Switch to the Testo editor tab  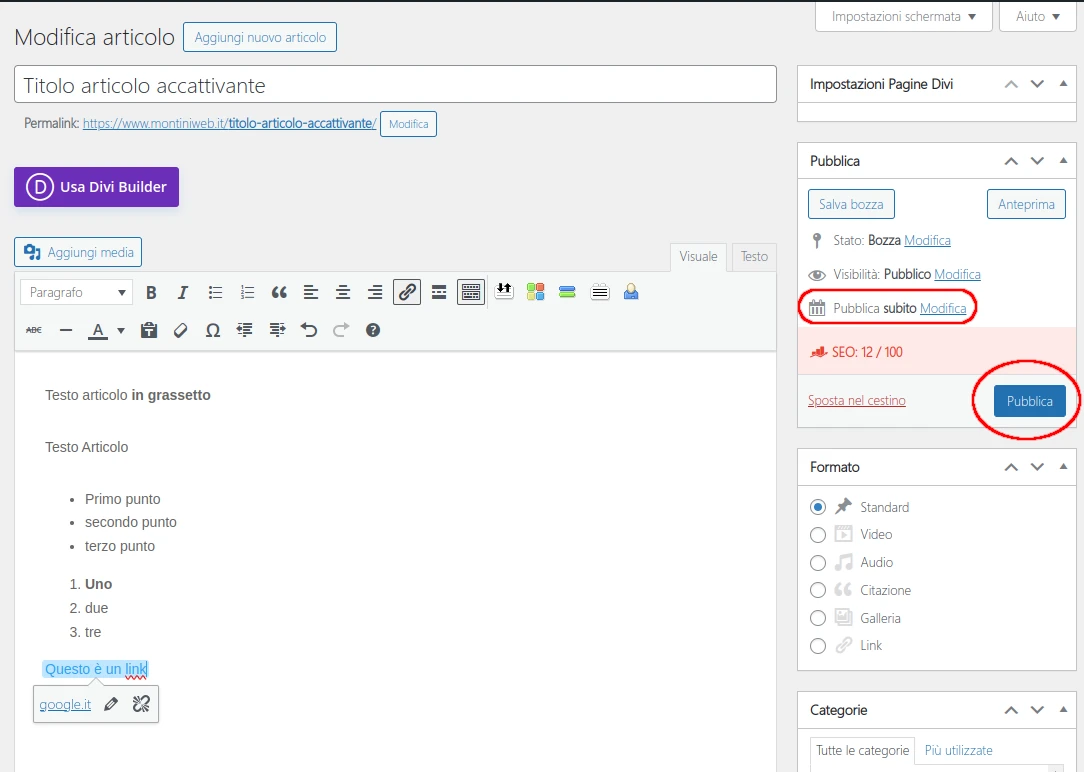point(754,257)
